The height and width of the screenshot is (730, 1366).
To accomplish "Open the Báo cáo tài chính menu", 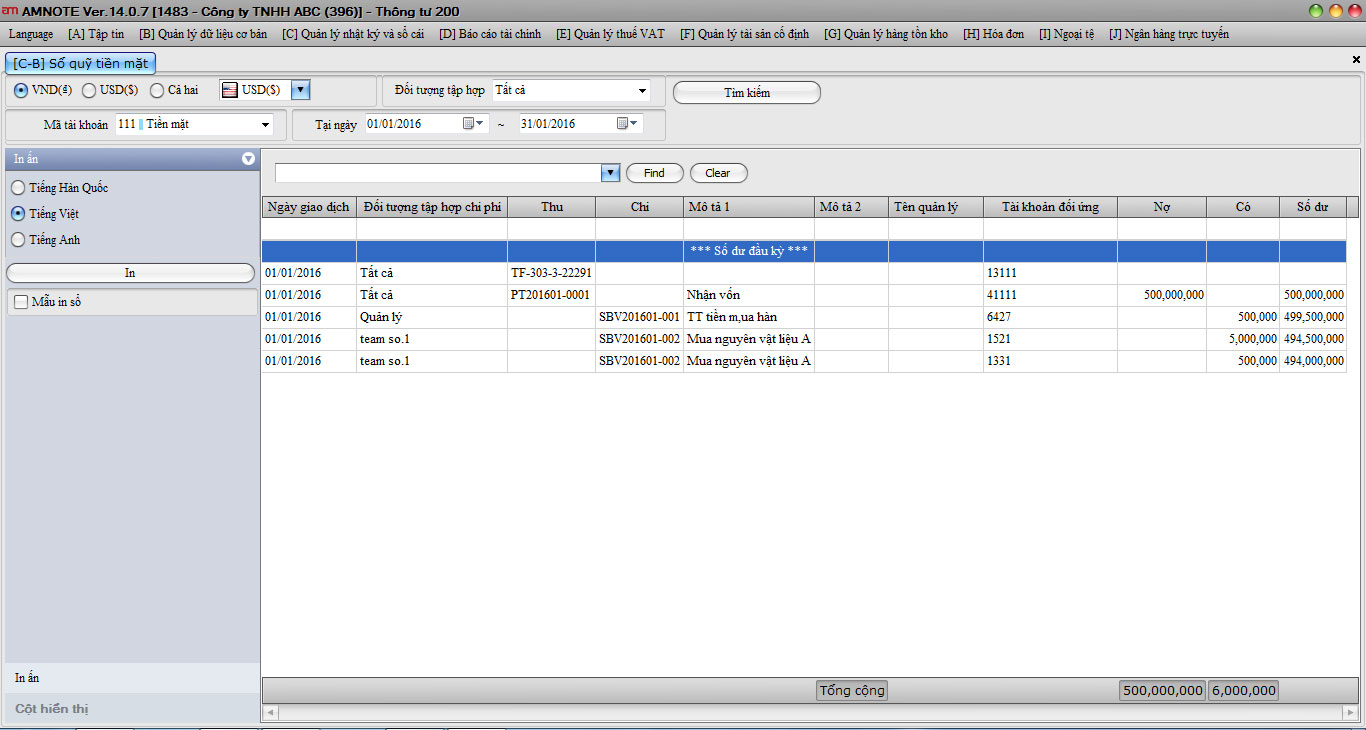I will coord(490,34).
